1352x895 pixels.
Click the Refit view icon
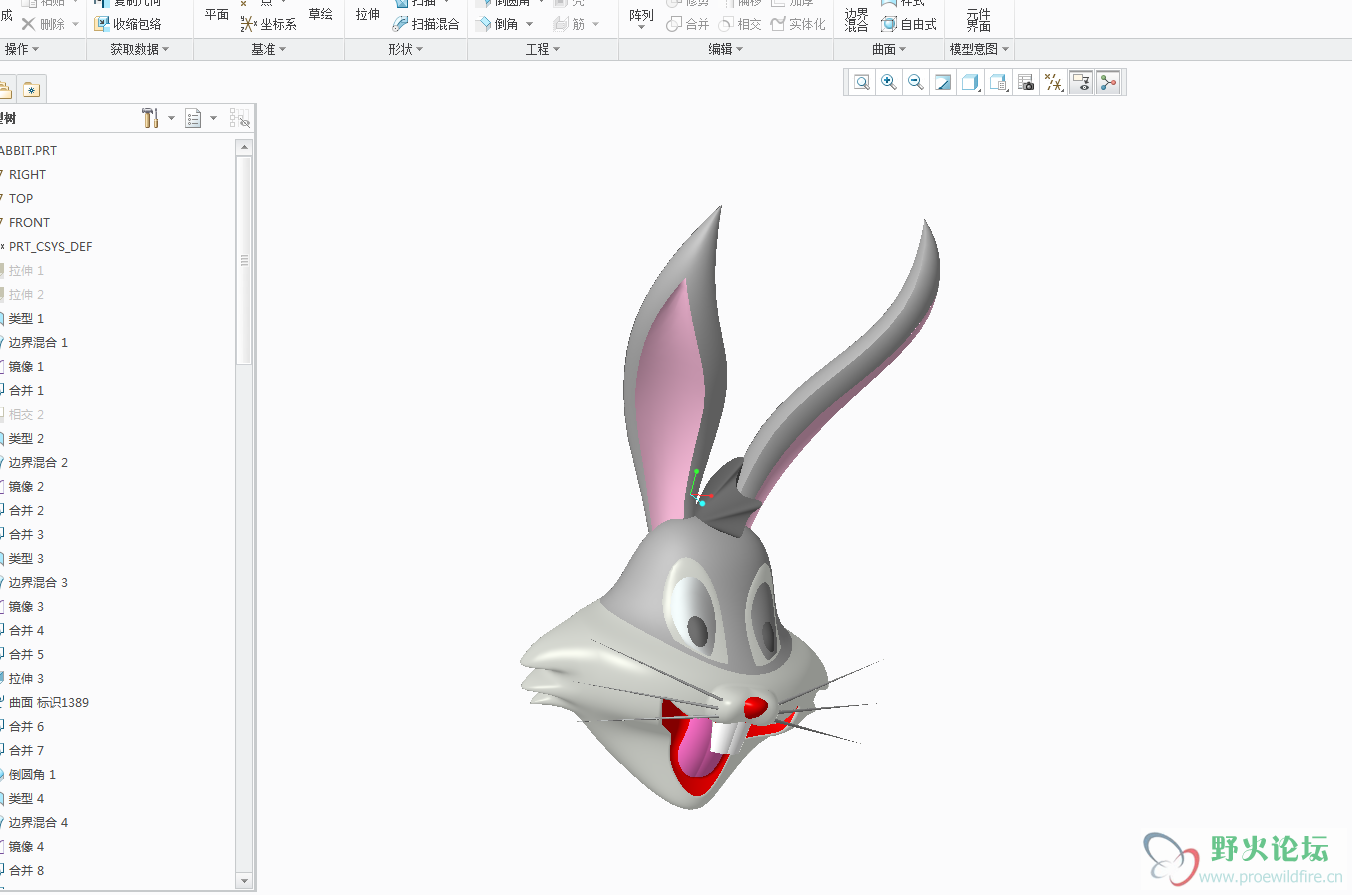click(x=861, y=83)
